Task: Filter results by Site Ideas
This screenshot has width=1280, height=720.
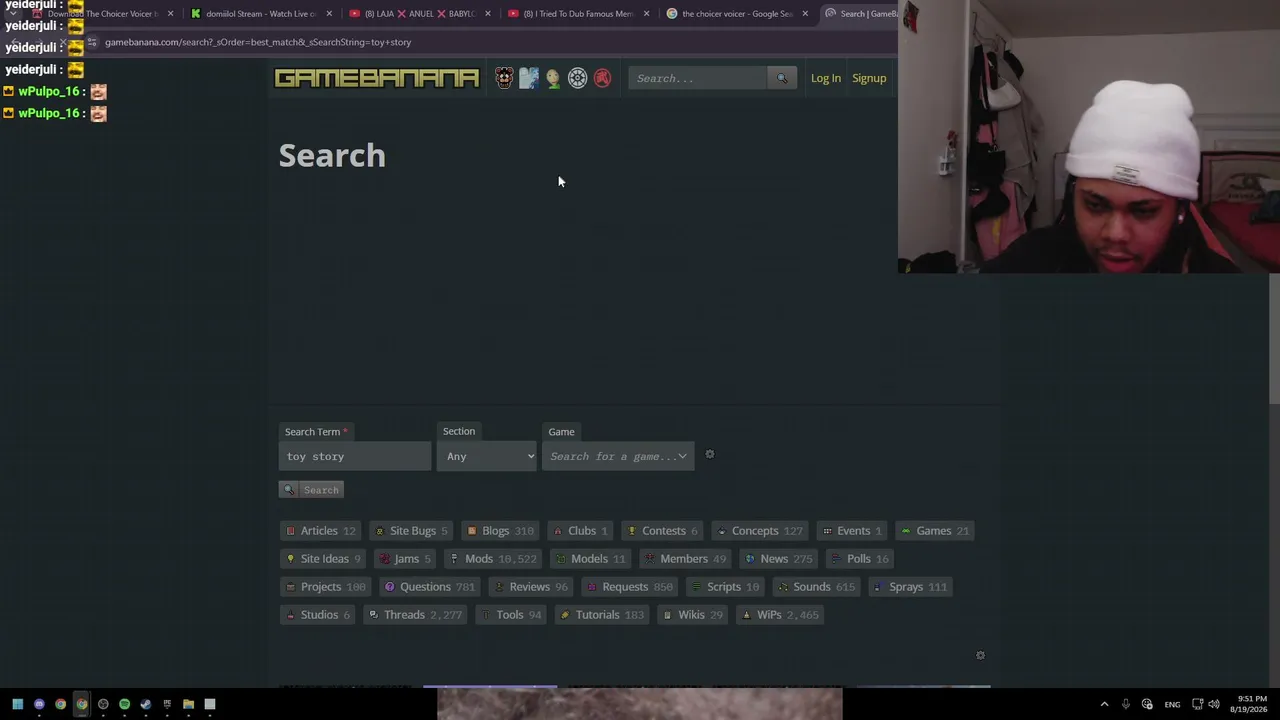Action: click(323, 559)
